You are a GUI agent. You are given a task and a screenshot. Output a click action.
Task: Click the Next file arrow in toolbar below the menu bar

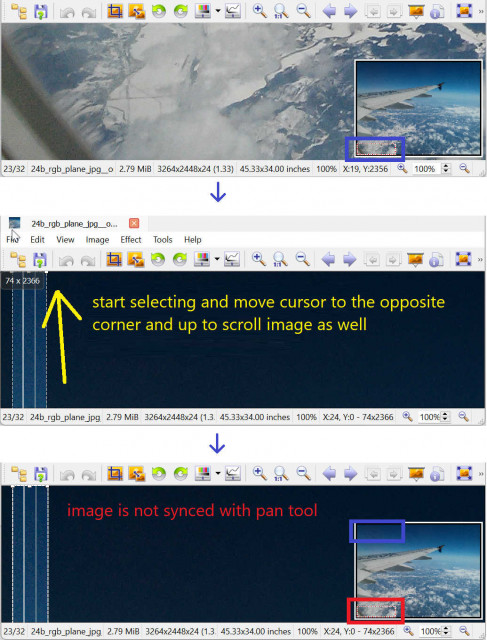pos(349,259)
